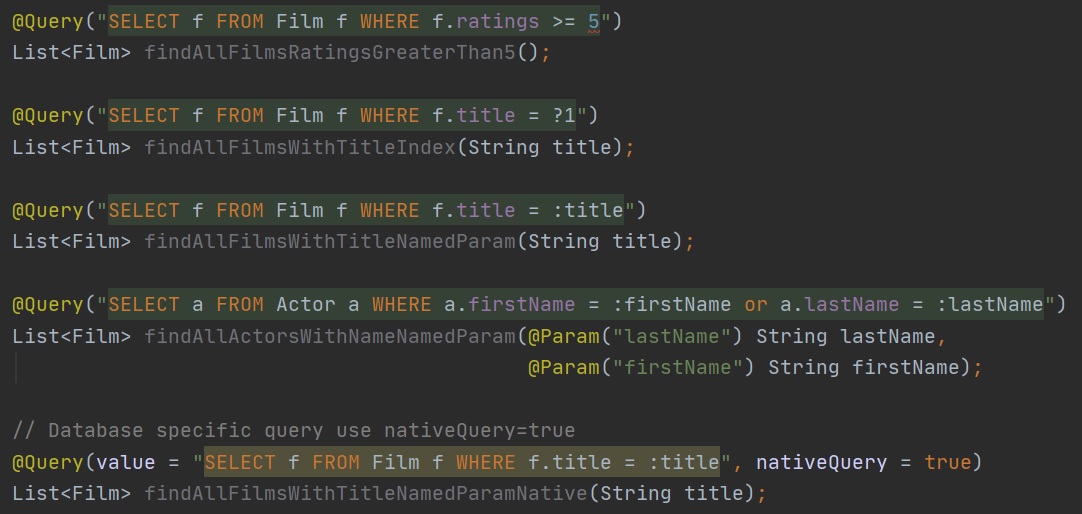Image resolution: width=1082 pixels, height=514 pixels.
Task: Click the number 5 with the warning underline
Action: pyautogui.click(x=593, y=20)
